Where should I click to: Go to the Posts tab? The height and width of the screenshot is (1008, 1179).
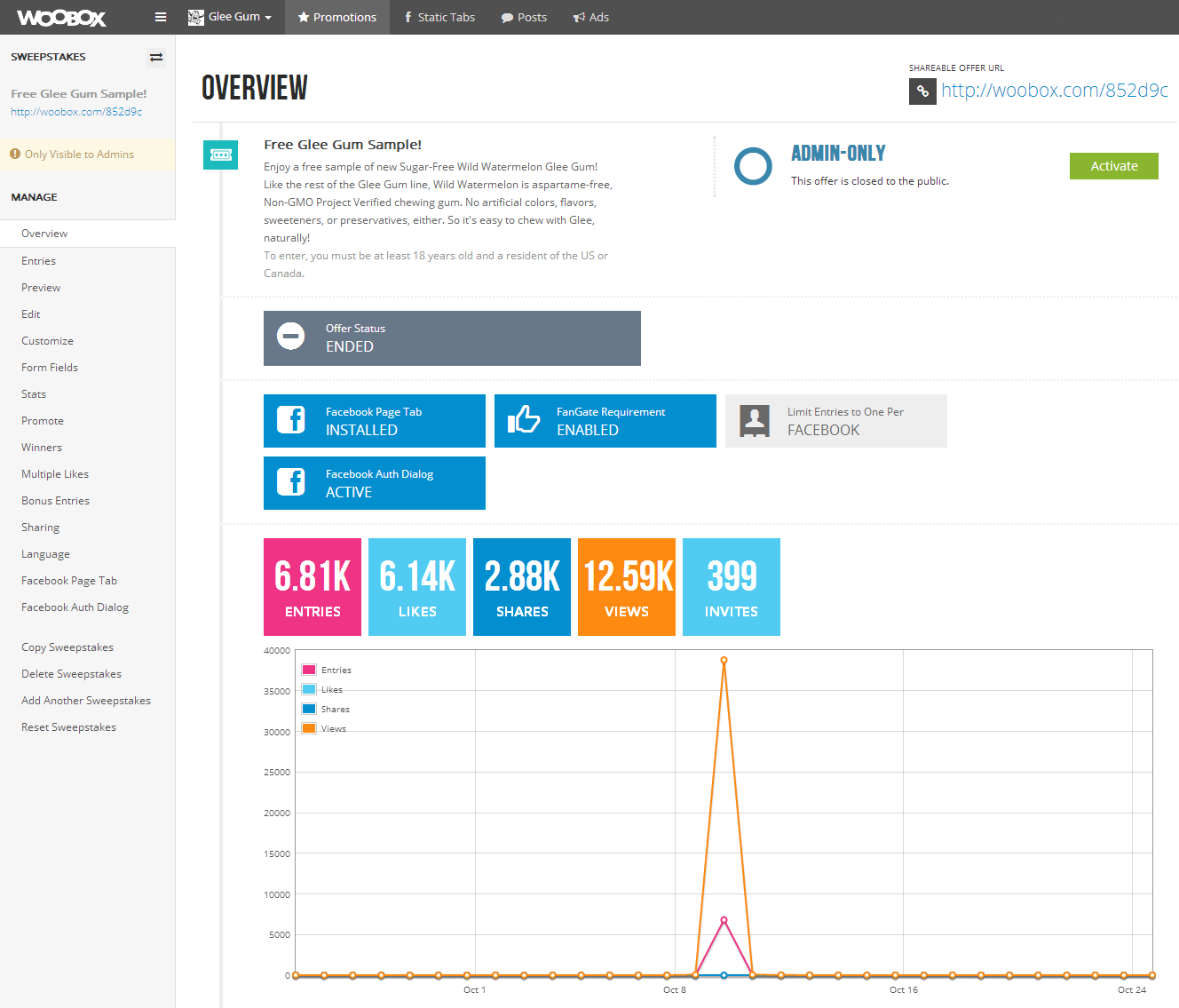(524, 17)
